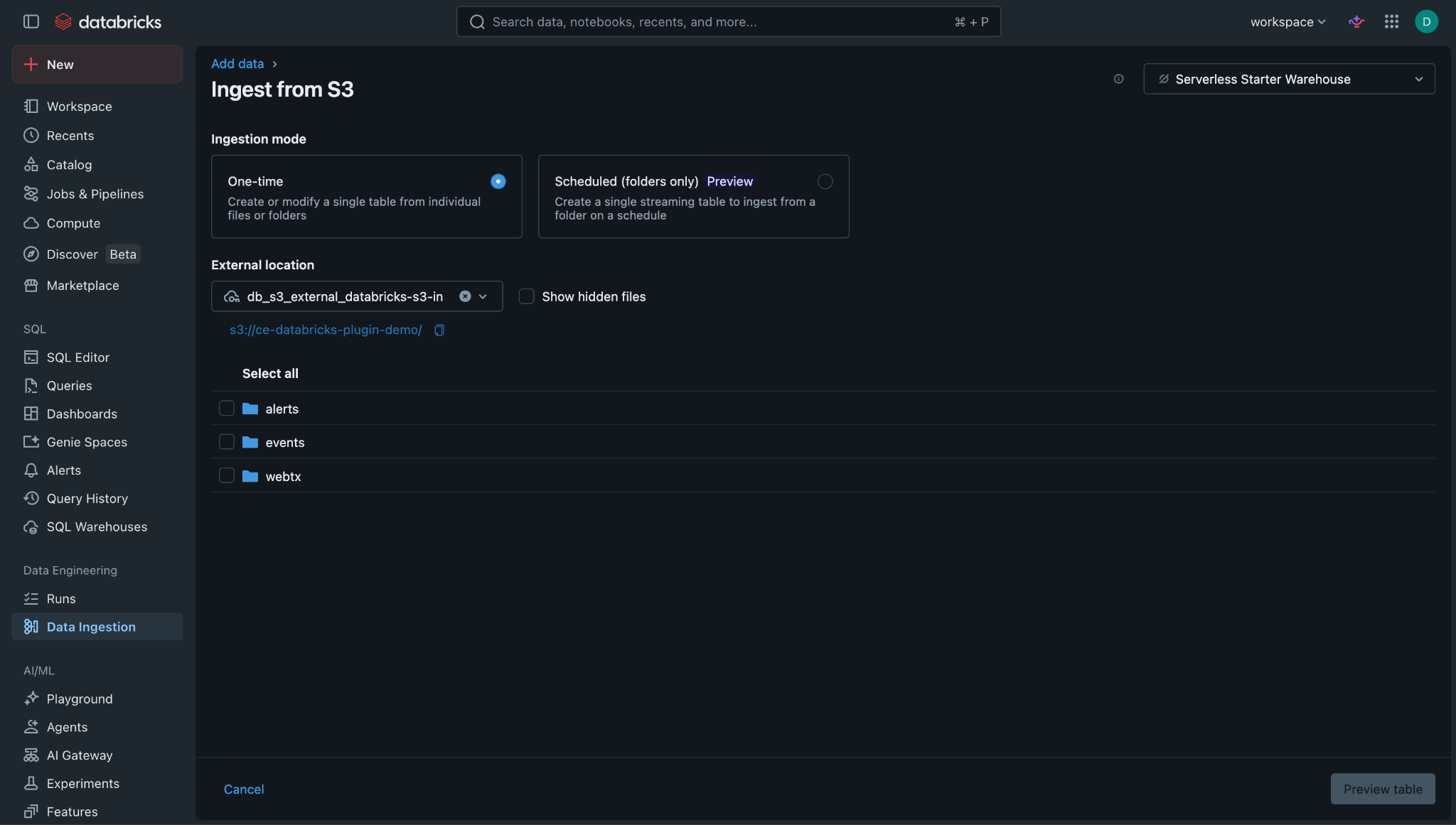The width and height of the screenshot is (1456, 825).
Task: Open Jobs & Pipelines
Action: [97, 194]
